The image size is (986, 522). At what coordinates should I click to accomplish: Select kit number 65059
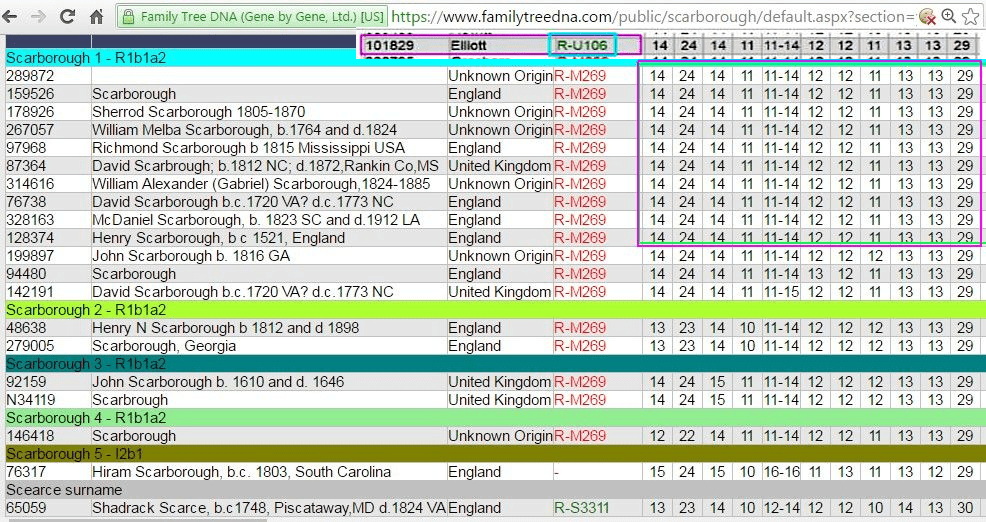[x=26, y=508]
